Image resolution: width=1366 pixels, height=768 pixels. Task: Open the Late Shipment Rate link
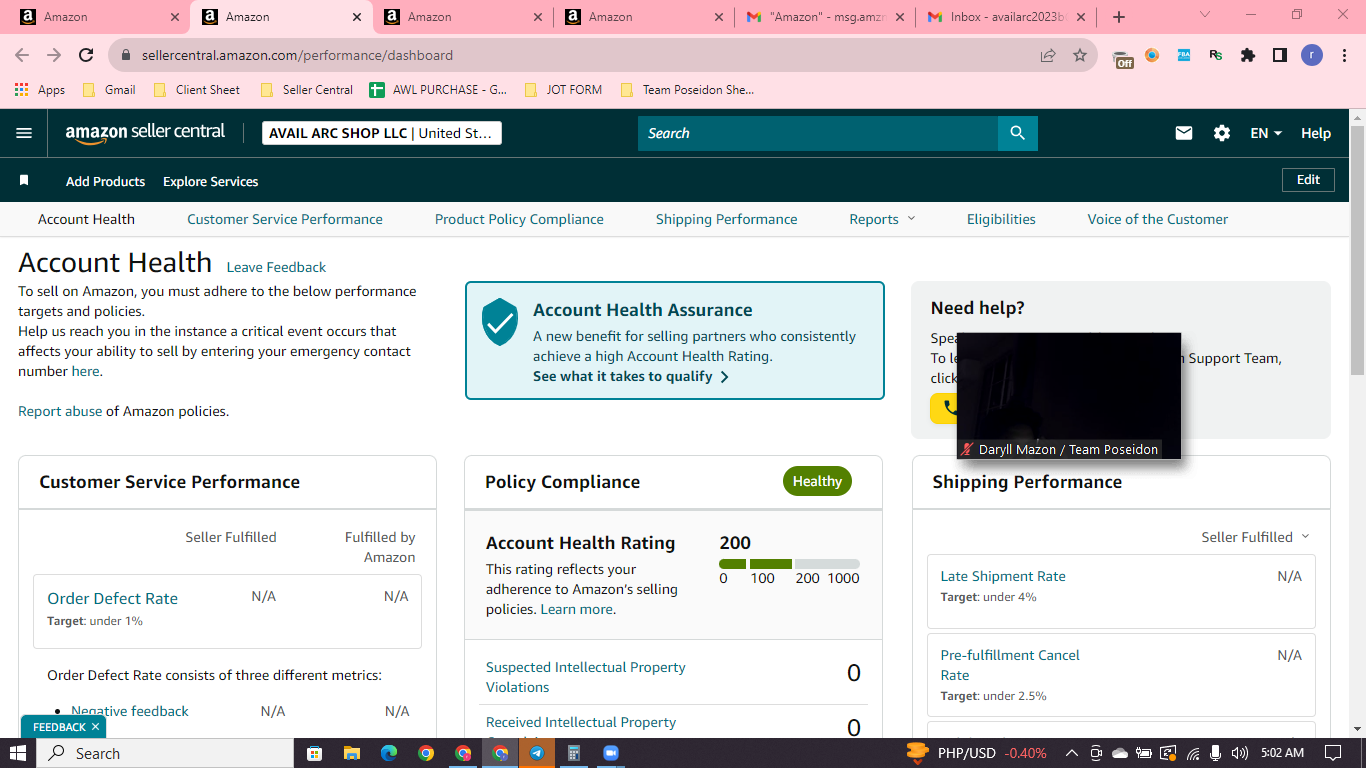tap(1003, 576)
